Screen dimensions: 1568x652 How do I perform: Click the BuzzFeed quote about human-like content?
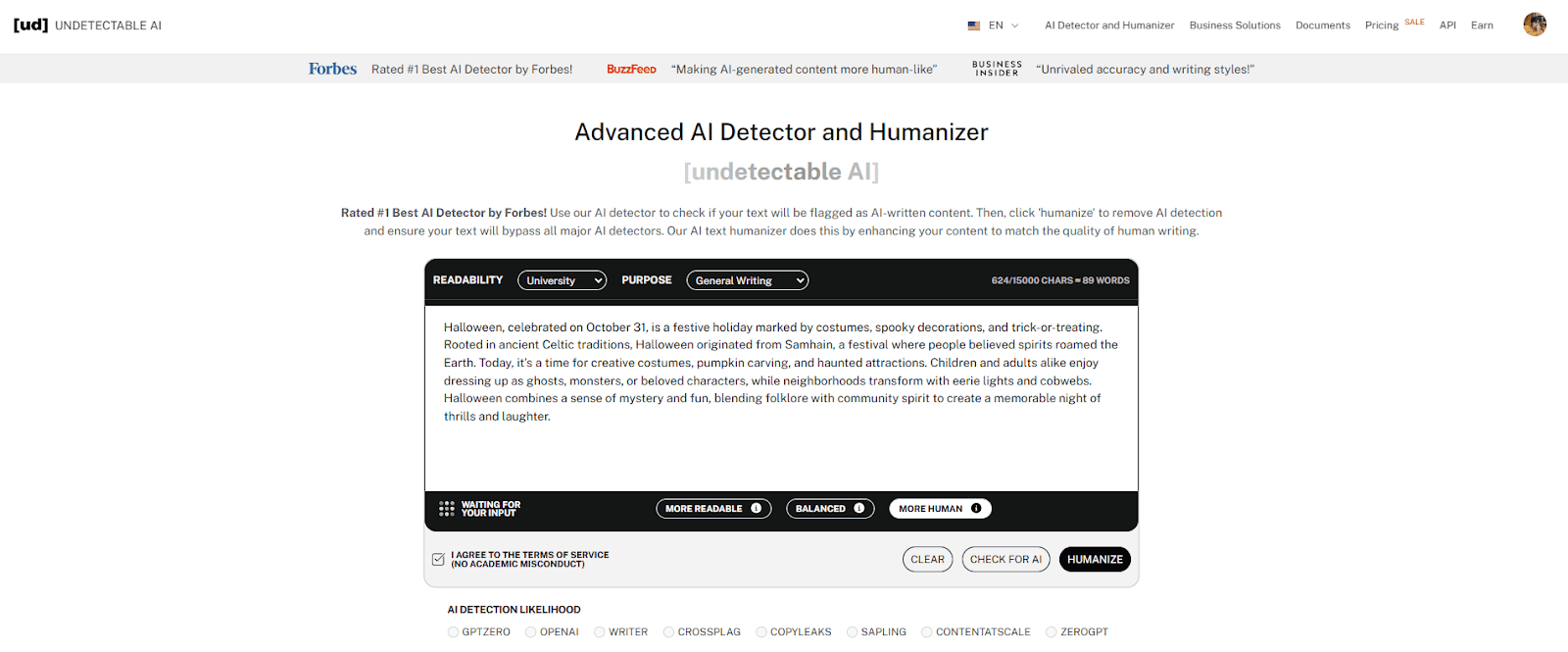click(x=804, y=69)
